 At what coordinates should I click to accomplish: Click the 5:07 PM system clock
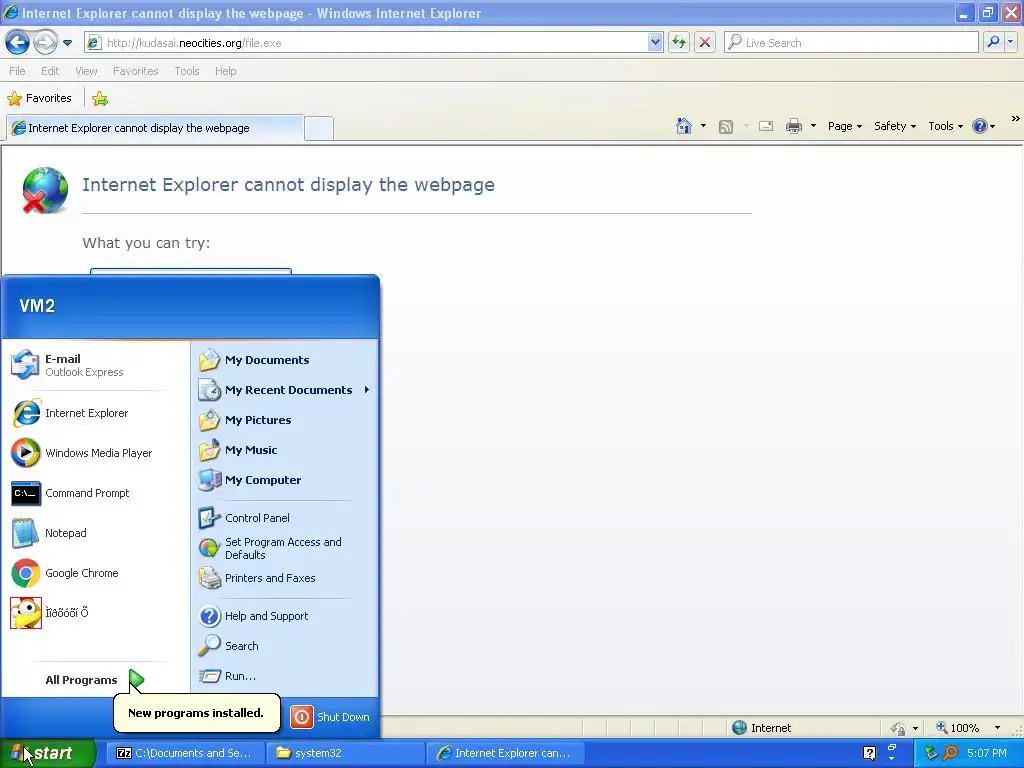[x=987, y=753]
